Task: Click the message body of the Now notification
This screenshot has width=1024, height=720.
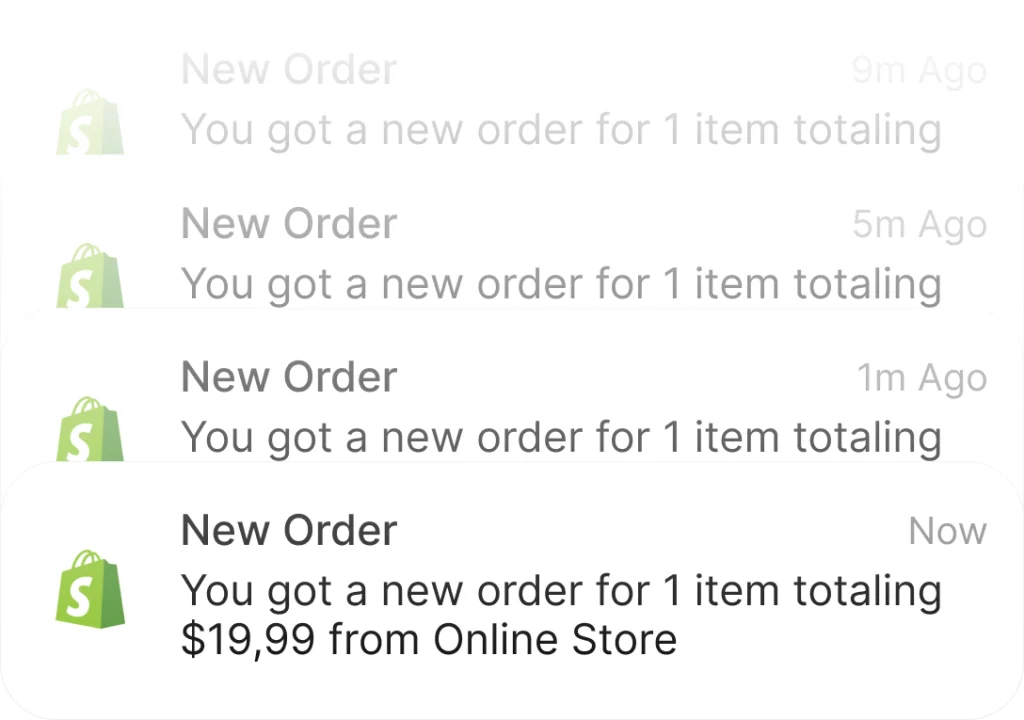Action: point(561,615)
